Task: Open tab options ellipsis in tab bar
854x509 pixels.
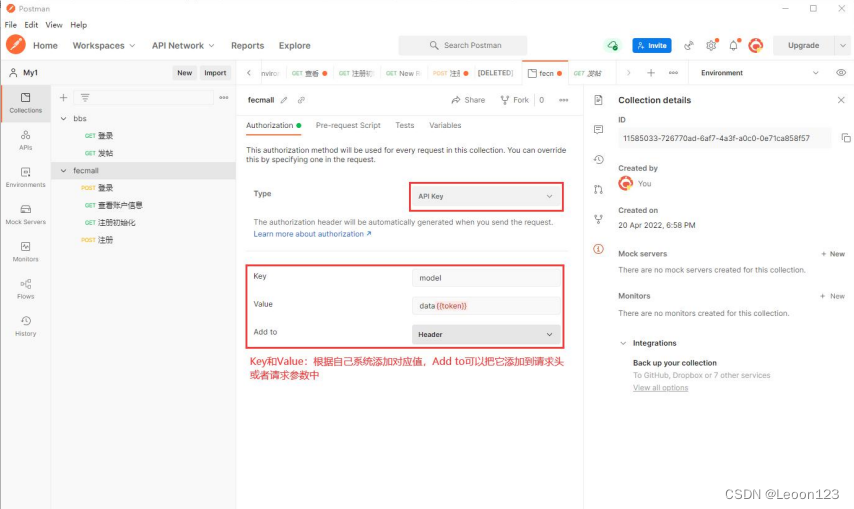Action: pos(673,72)
